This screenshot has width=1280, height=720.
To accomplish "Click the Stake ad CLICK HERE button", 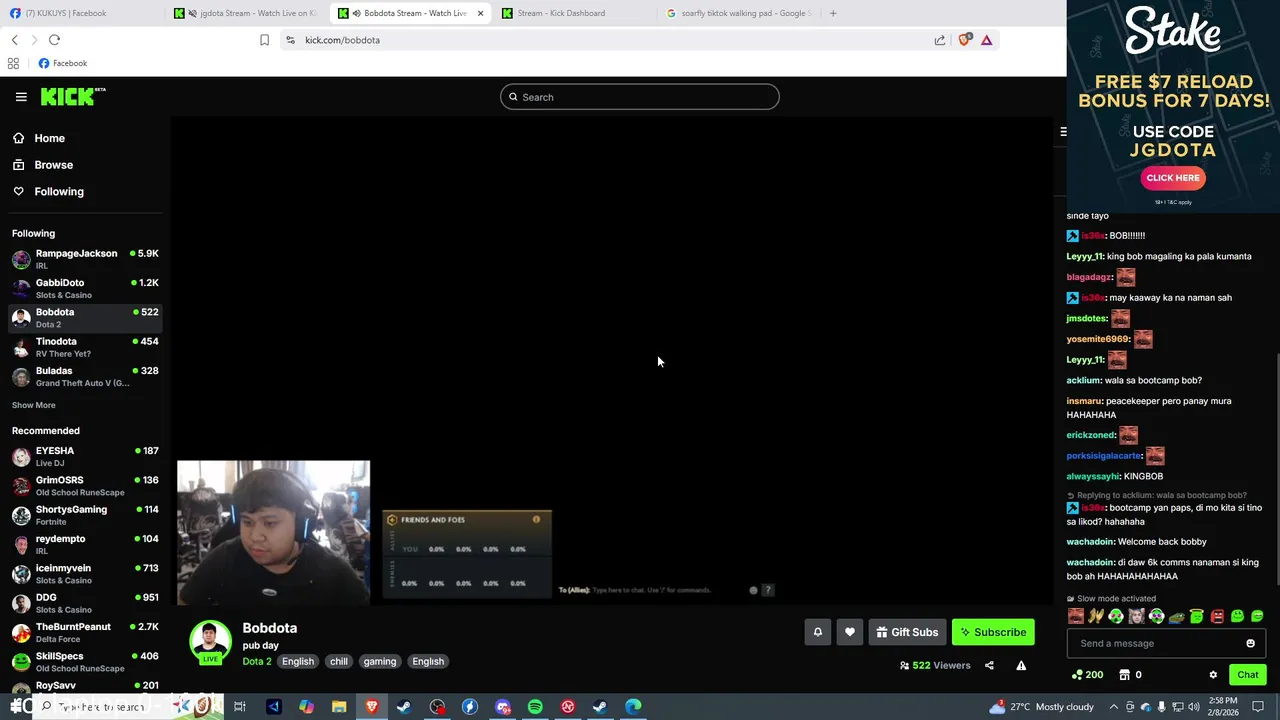I will click(x=1173, y=178).
